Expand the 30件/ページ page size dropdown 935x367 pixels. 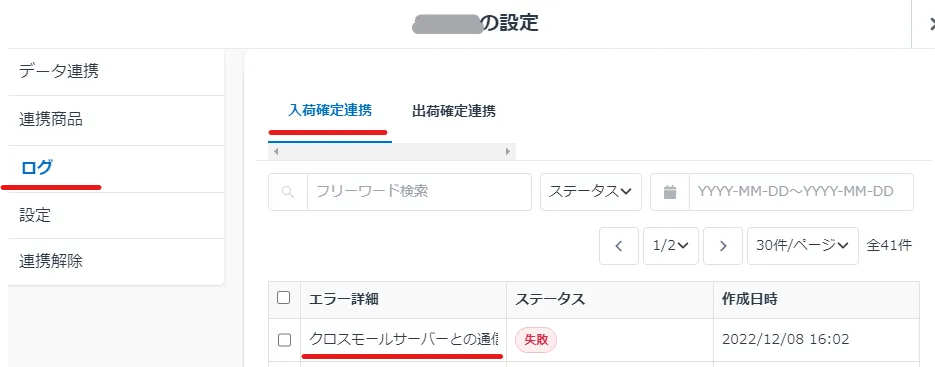(803, 246)
